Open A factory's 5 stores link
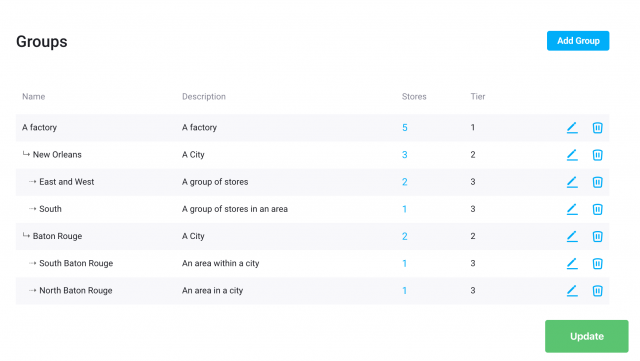Screen dimensions: 640x361 pyautogui.click(x=404, y=127)
